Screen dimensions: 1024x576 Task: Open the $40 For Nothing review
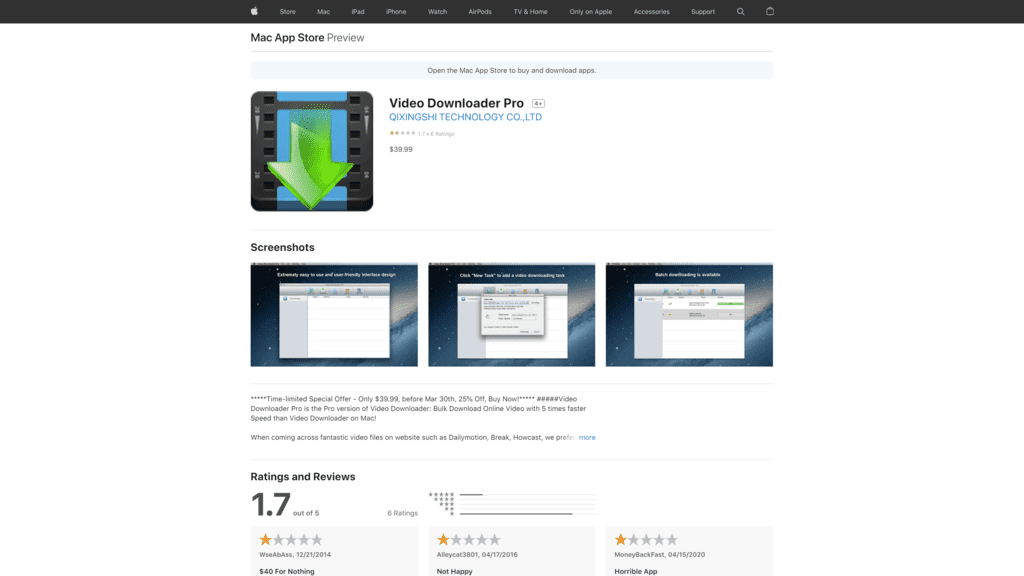pos(287,571)
